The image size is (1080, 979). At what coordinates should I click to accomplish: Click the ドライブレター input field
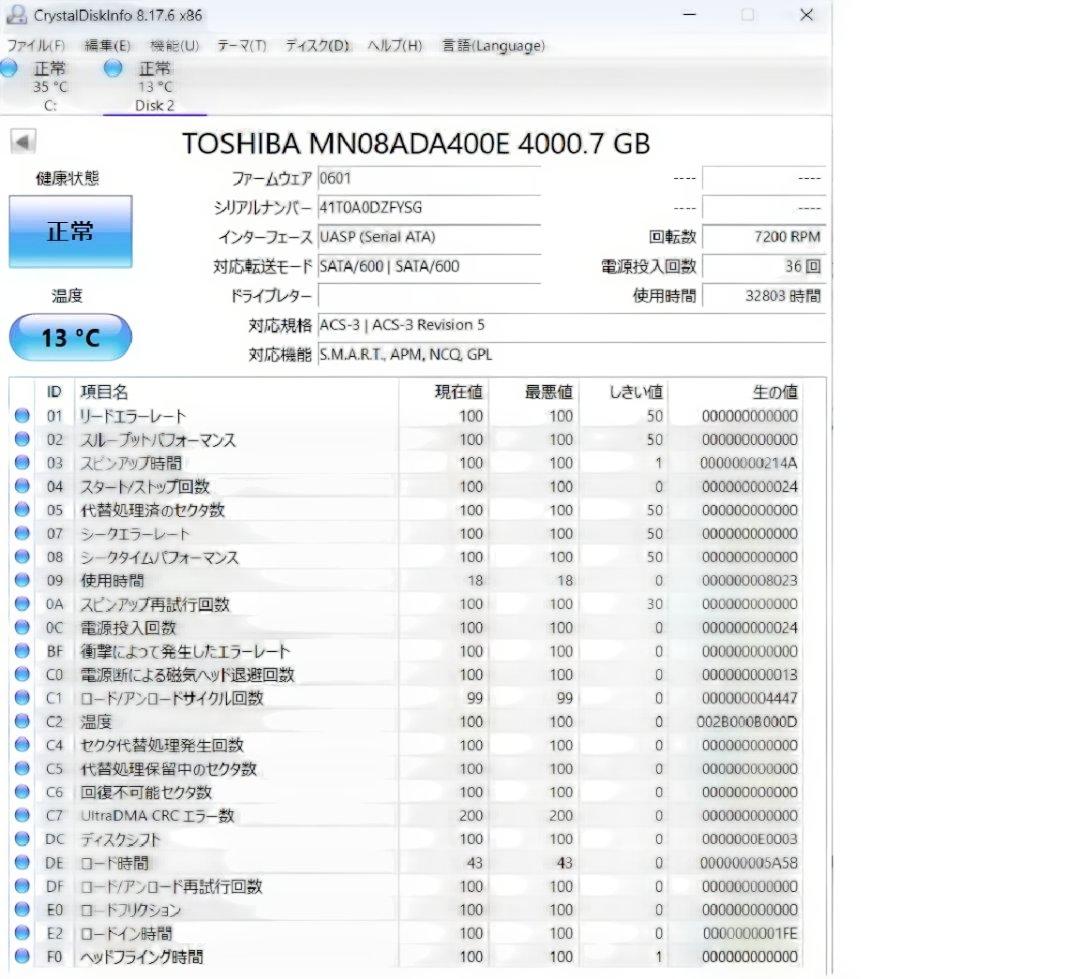430,295
